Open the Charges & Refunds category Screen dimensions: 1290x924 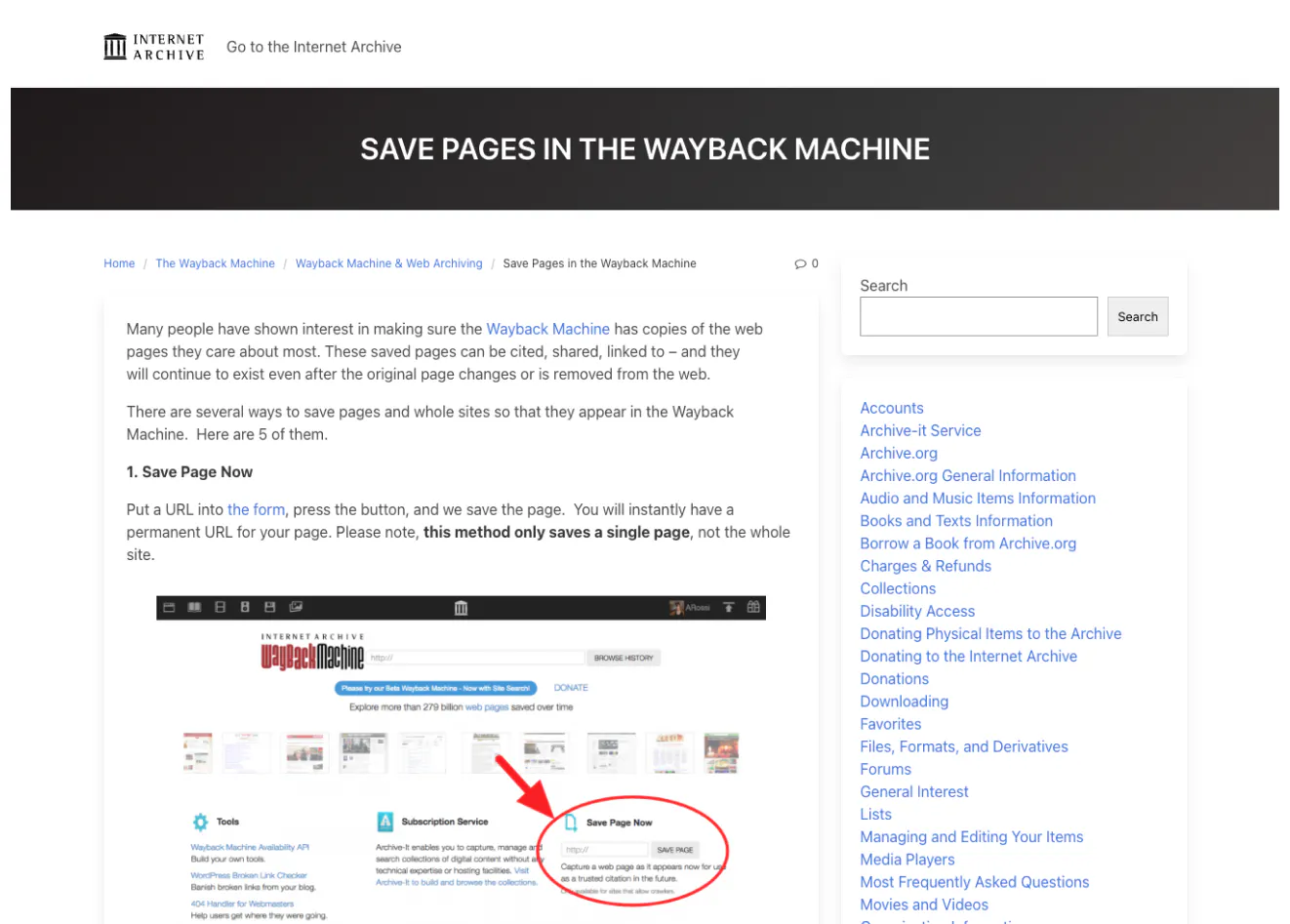[925, 566]
